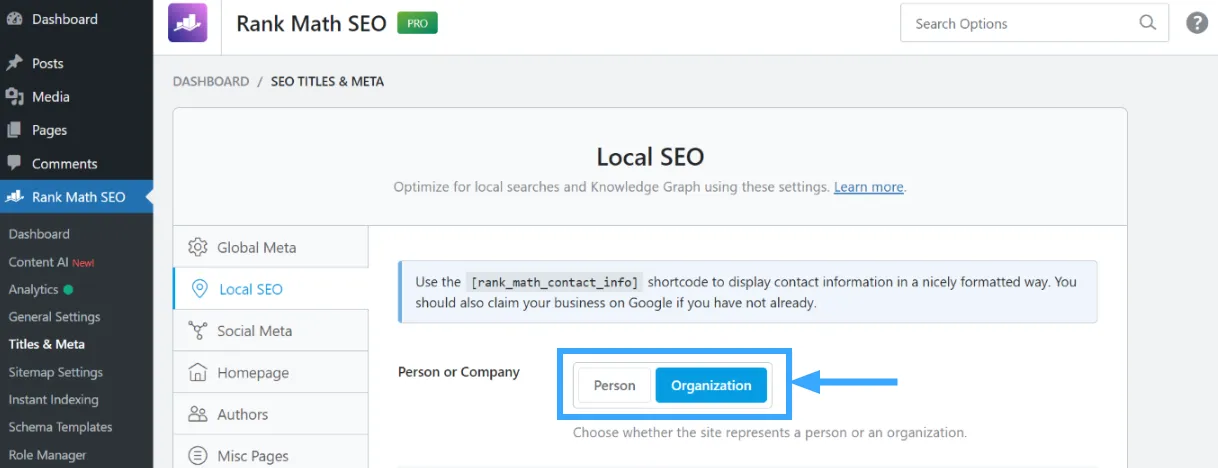Click the Comments bubble icon

(x=14, y=163)
